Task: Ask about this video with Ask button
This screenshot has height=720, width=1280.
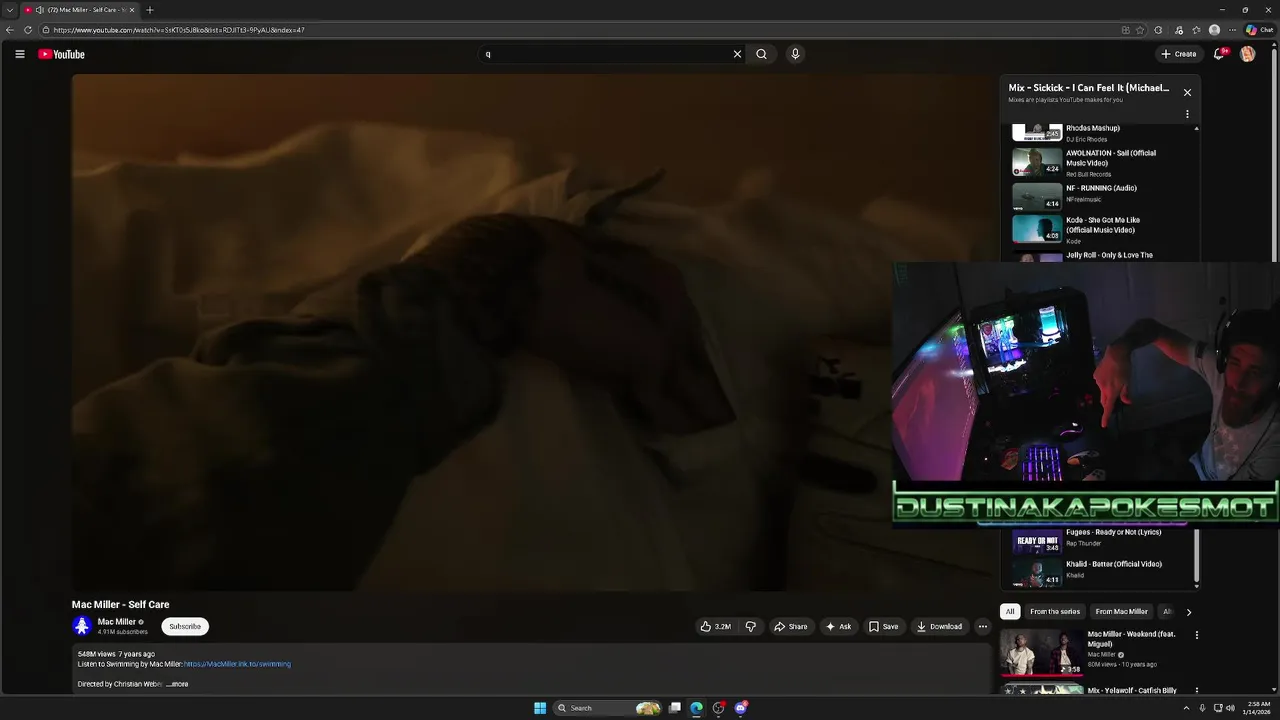Action: (x=838, y=626)
